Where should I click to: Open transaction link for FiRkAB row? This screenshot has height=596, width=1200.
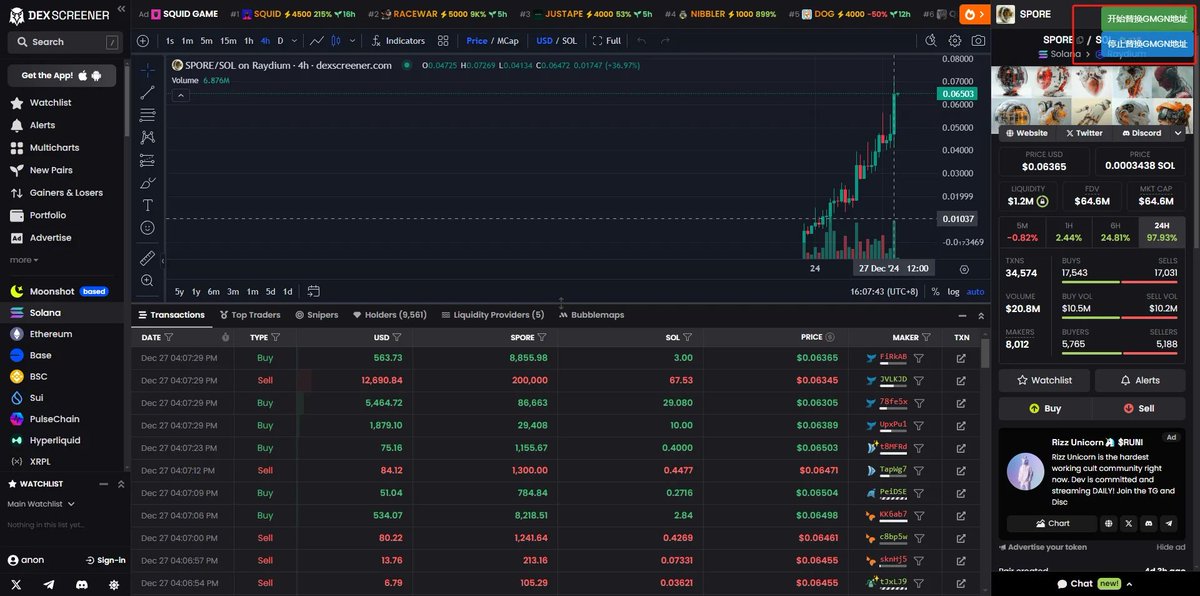[x=961, y=357]
